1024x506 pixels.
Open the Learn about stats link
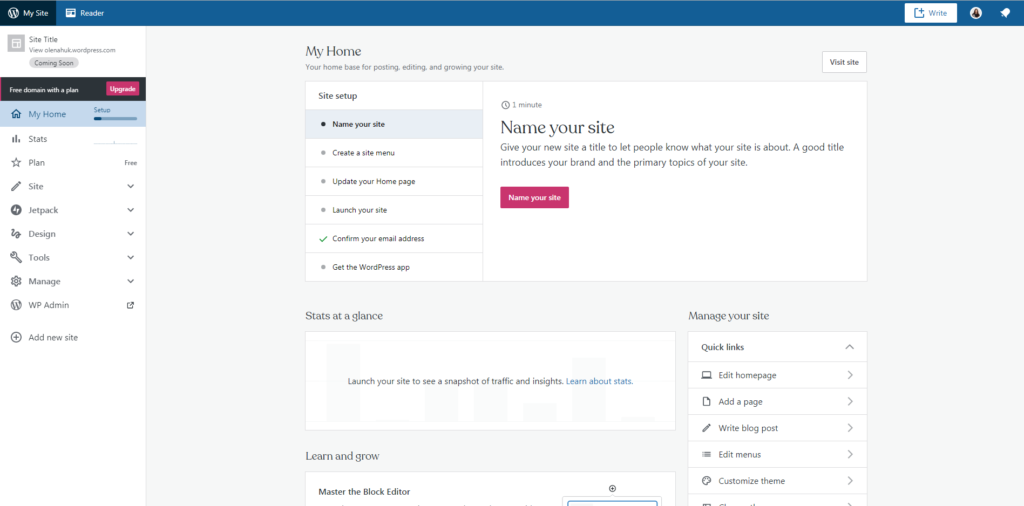coord(600,381)
